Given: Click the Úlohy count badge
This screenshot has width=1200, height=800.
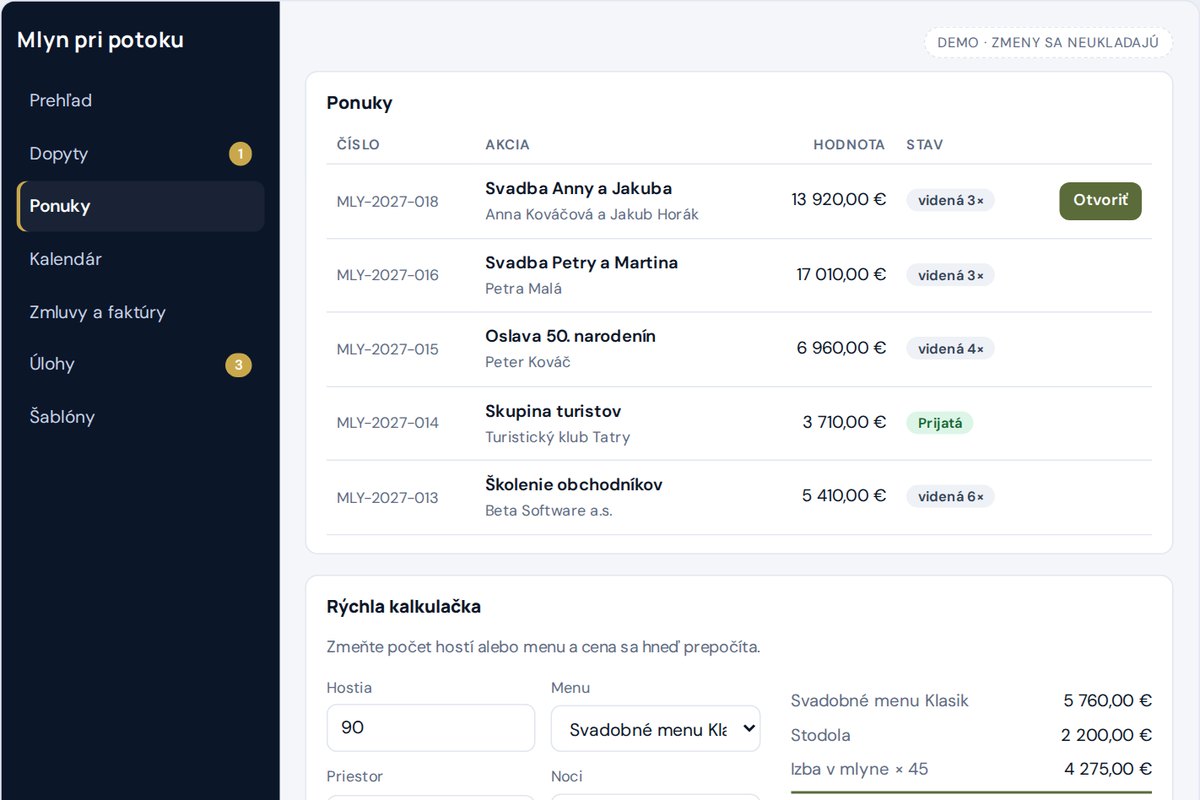Looking at the screenshot, I should (238, 365).
